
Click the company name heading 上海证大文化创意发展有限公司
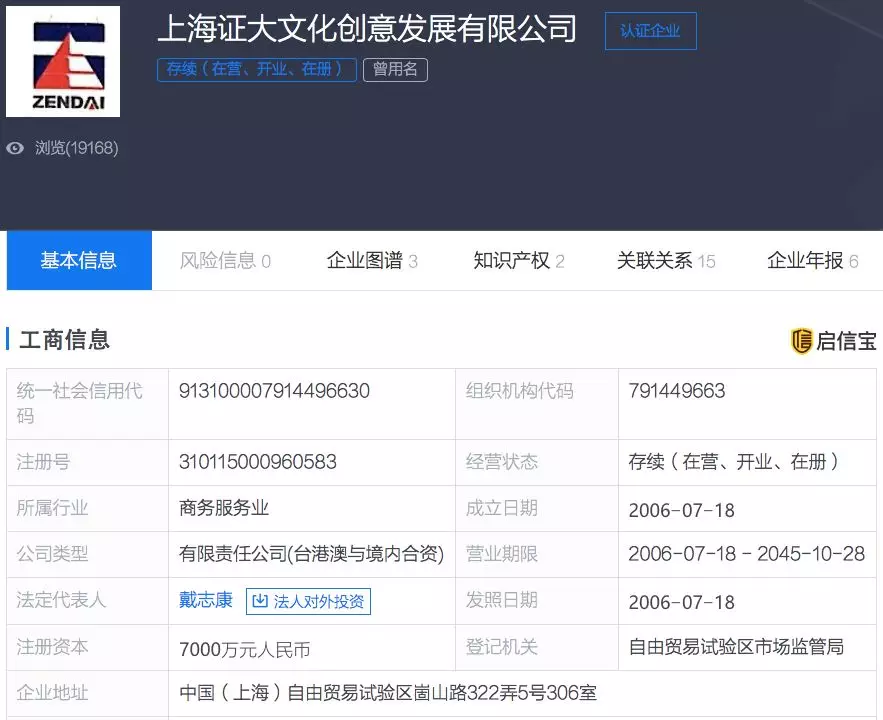(x=367, y=28)
